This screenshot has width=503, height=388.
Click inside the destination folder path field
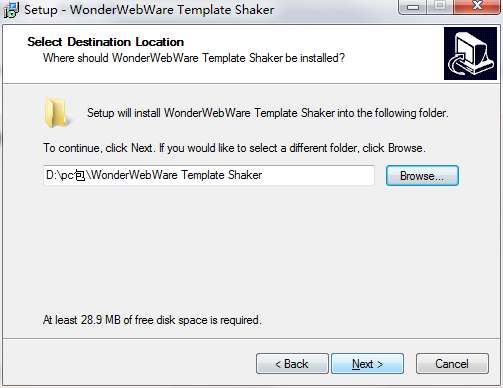(x=209, y=175)
